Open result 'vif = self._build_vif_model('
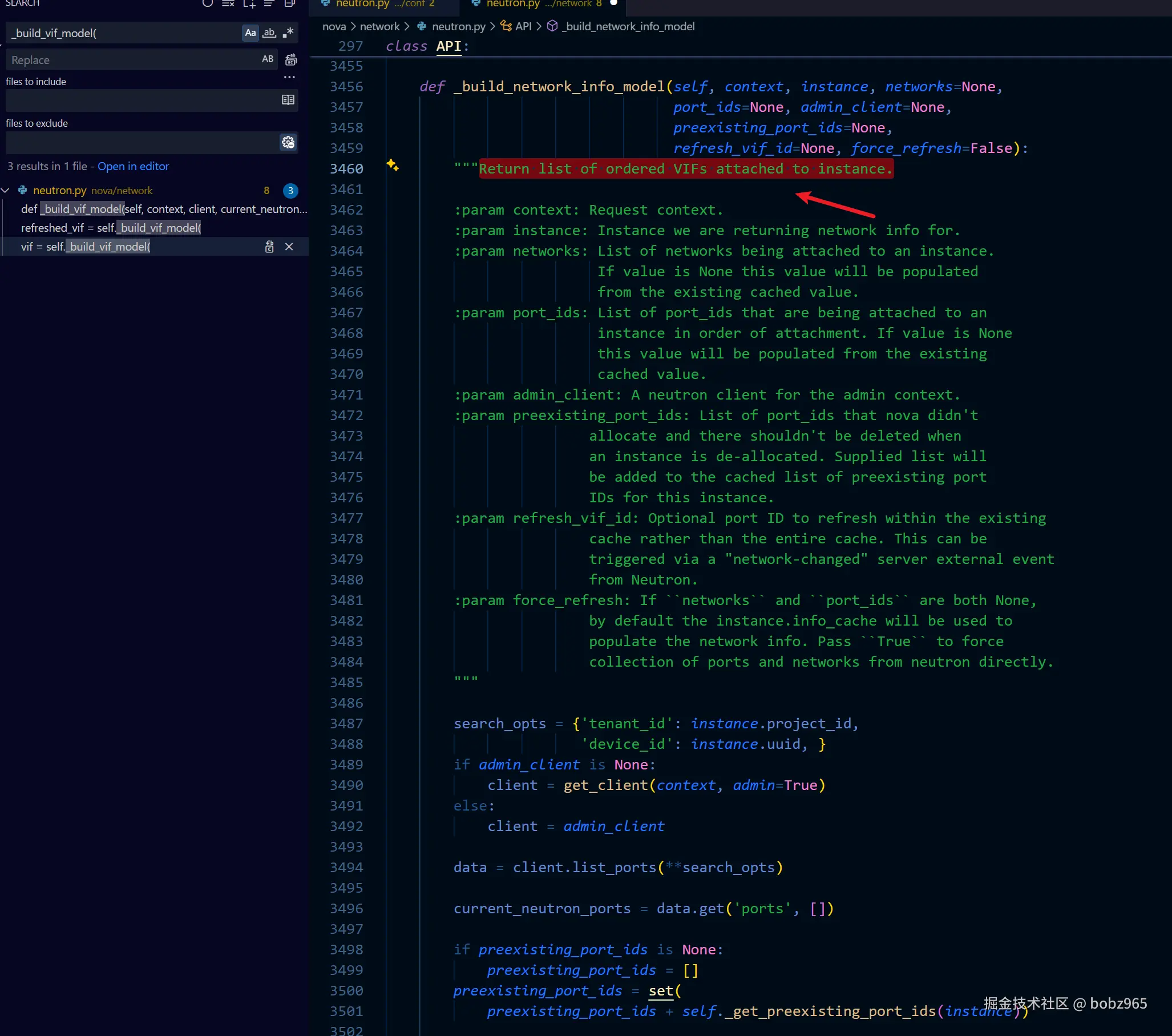 [86, 247]
